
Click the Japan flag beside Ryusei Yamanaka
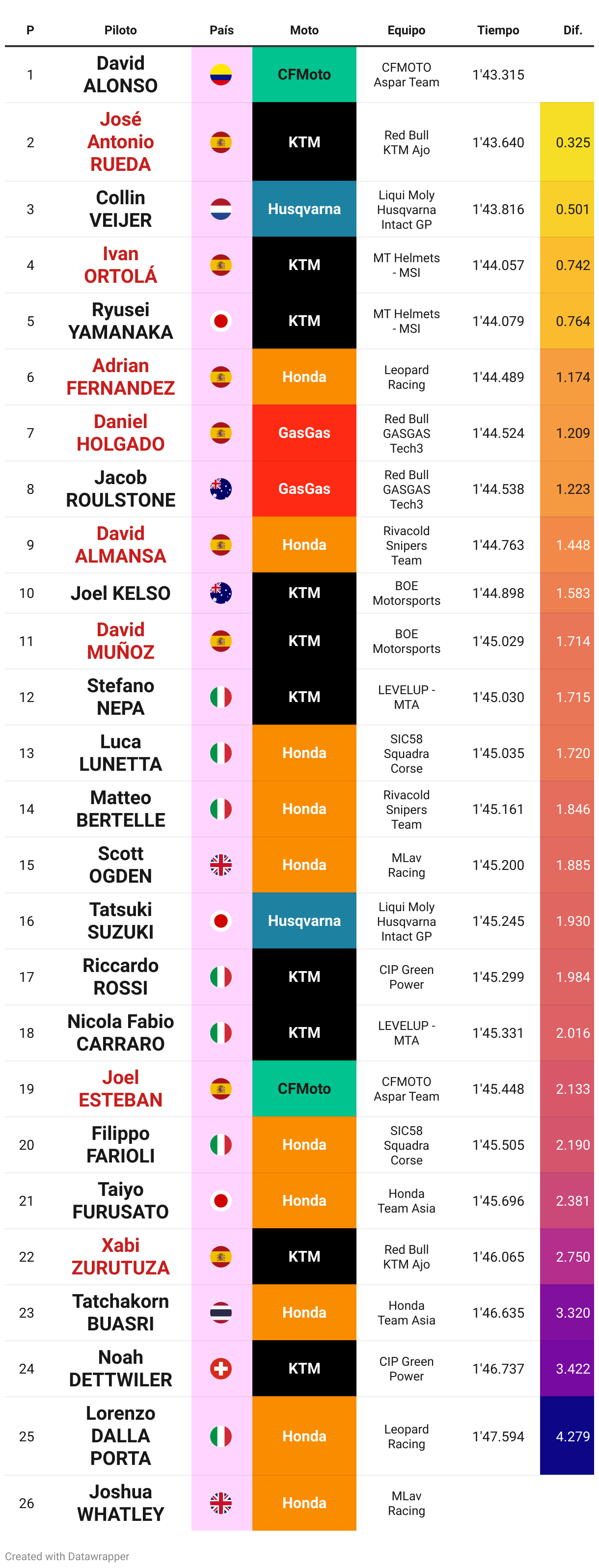[x=221, y=321]
